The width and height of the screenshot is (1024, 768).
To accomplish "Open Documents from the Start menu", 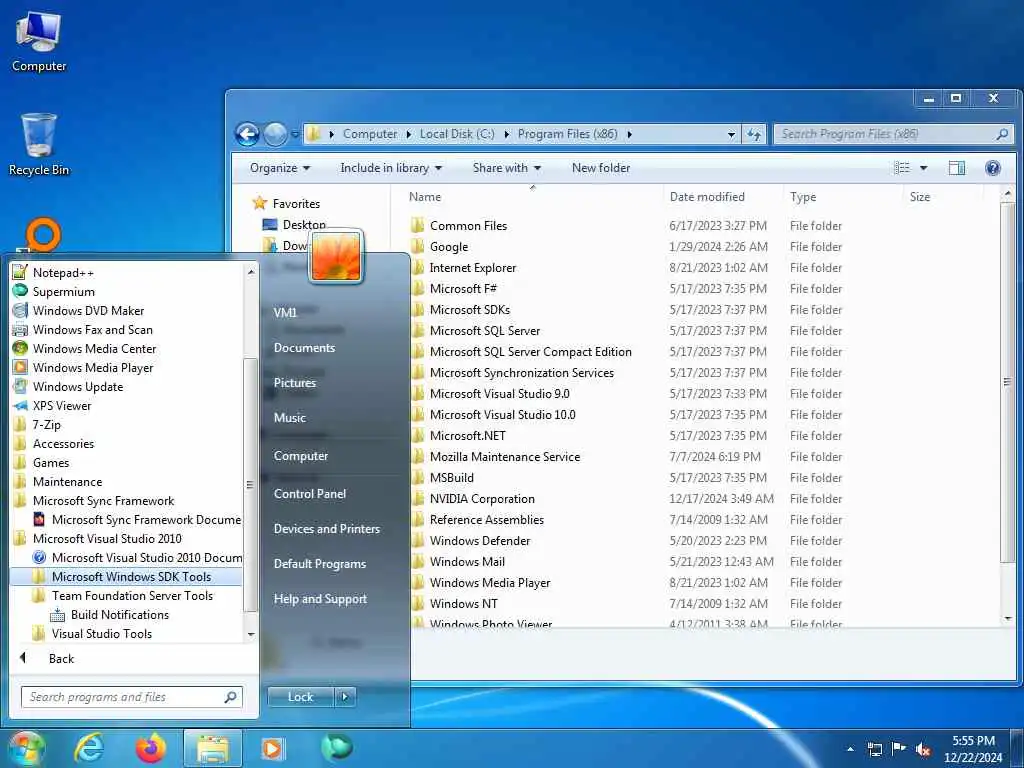I will (x=304, y=348).
